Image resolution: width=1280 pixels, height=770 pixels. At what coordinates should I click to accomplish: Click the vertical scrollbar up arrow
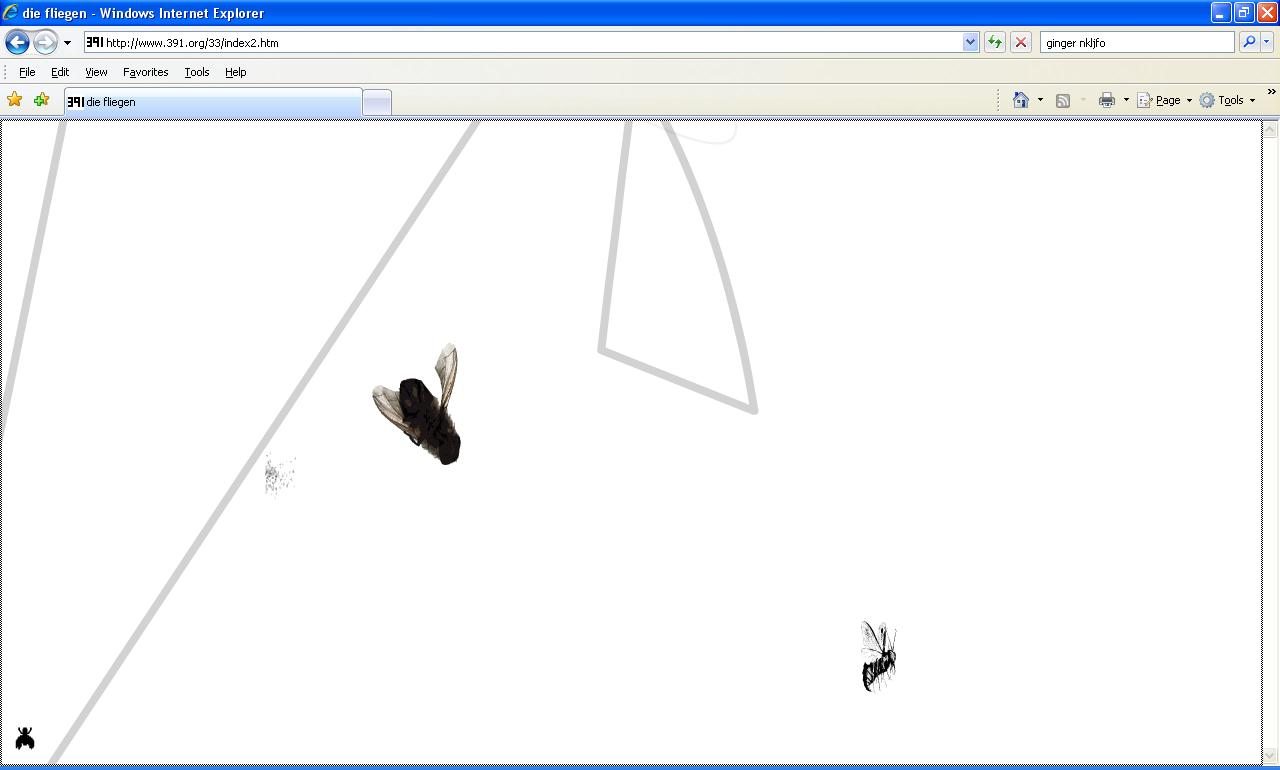pyautogui.click(x=1270, y=129)
